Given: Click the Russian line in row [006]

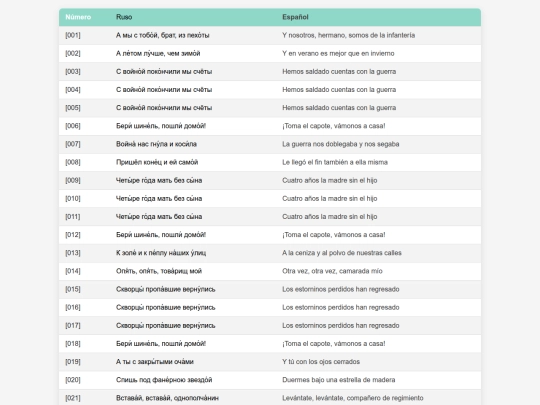Looking at the screenshot, I should point(161,126).
